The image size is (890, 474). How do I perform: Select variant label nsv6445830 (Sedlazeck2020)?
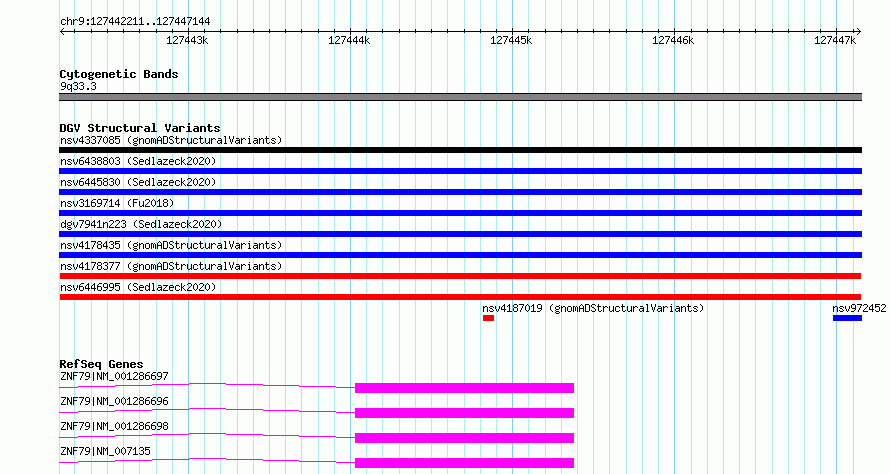pos(138,182)
